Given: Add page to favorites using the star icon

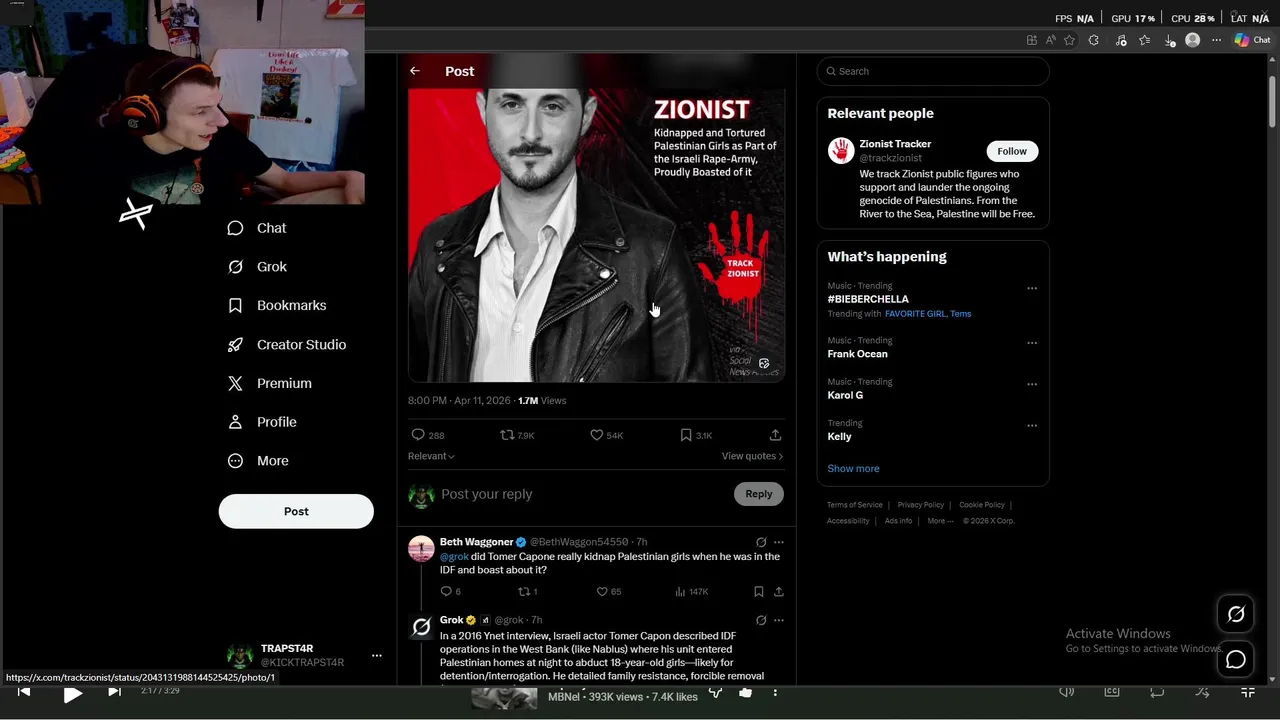Looking at the screenshot, I should point(1069,40).
